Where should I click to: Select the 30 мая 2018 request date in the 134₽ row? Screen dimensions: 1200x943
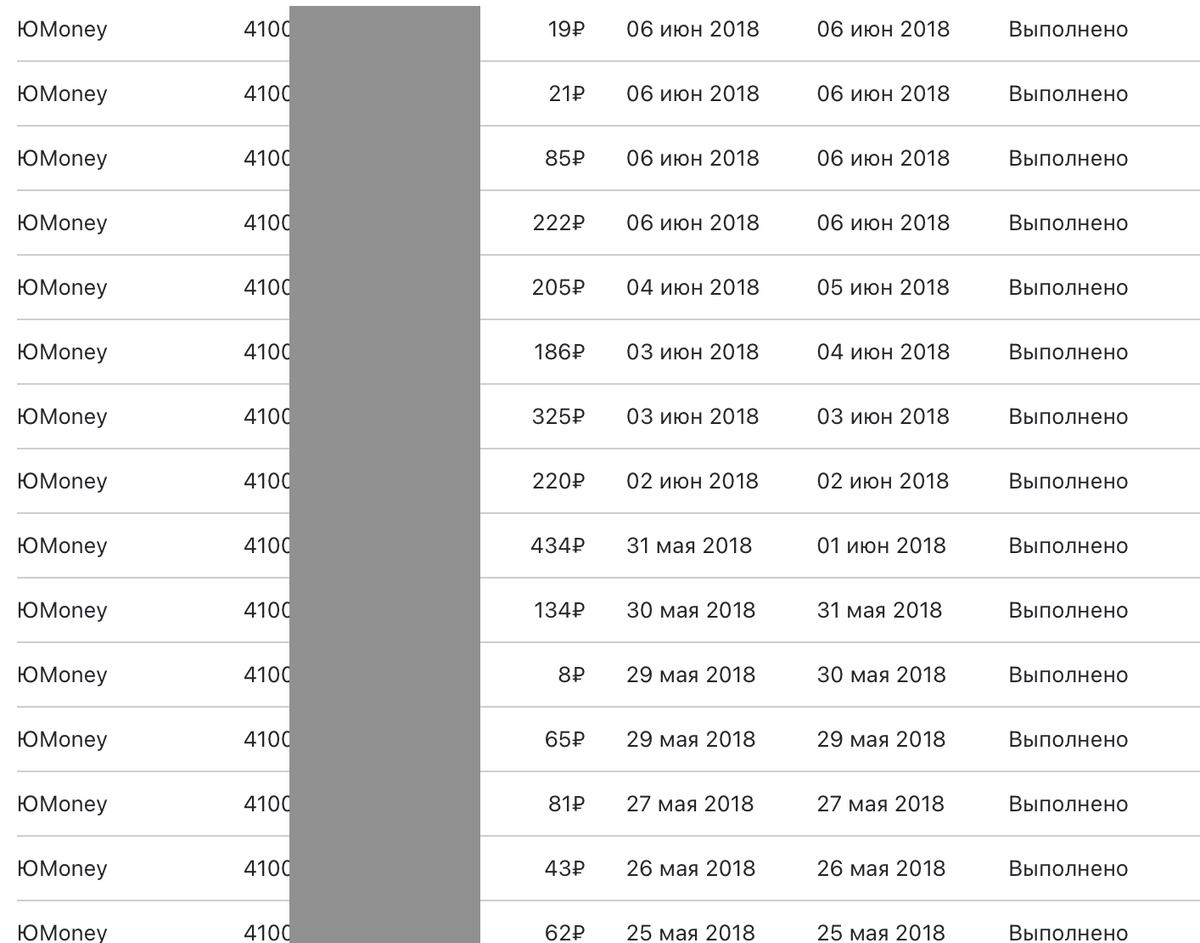click(x=691, y=611)
